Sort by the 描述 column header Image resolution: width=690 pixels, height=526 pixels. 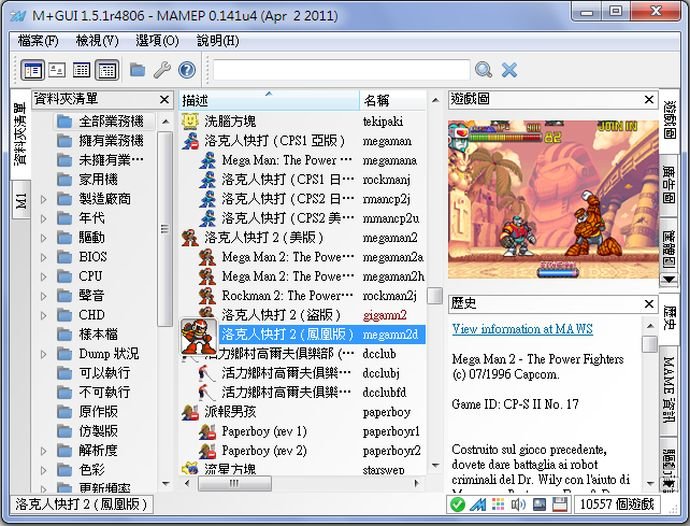[269, 101]
